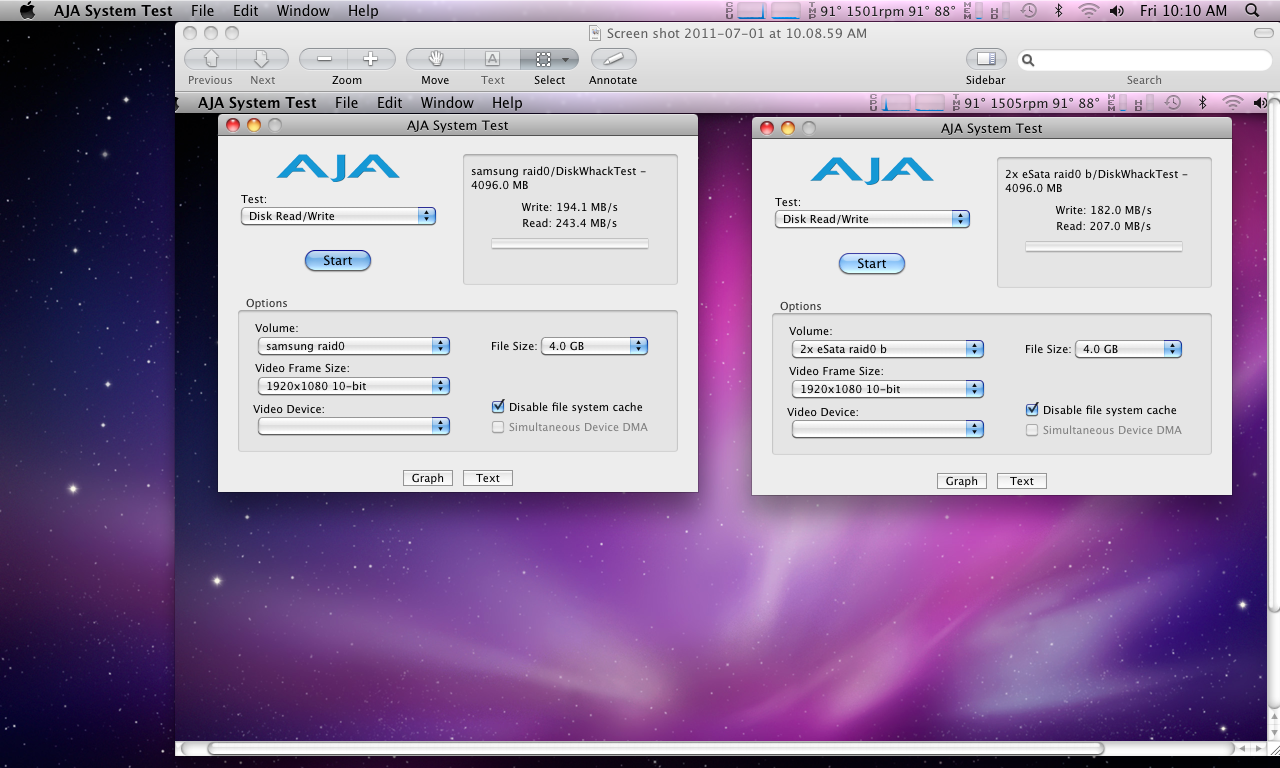Toggle the Sidebar button in Preview
The image size is (1280, 768).
coord(986,59)
